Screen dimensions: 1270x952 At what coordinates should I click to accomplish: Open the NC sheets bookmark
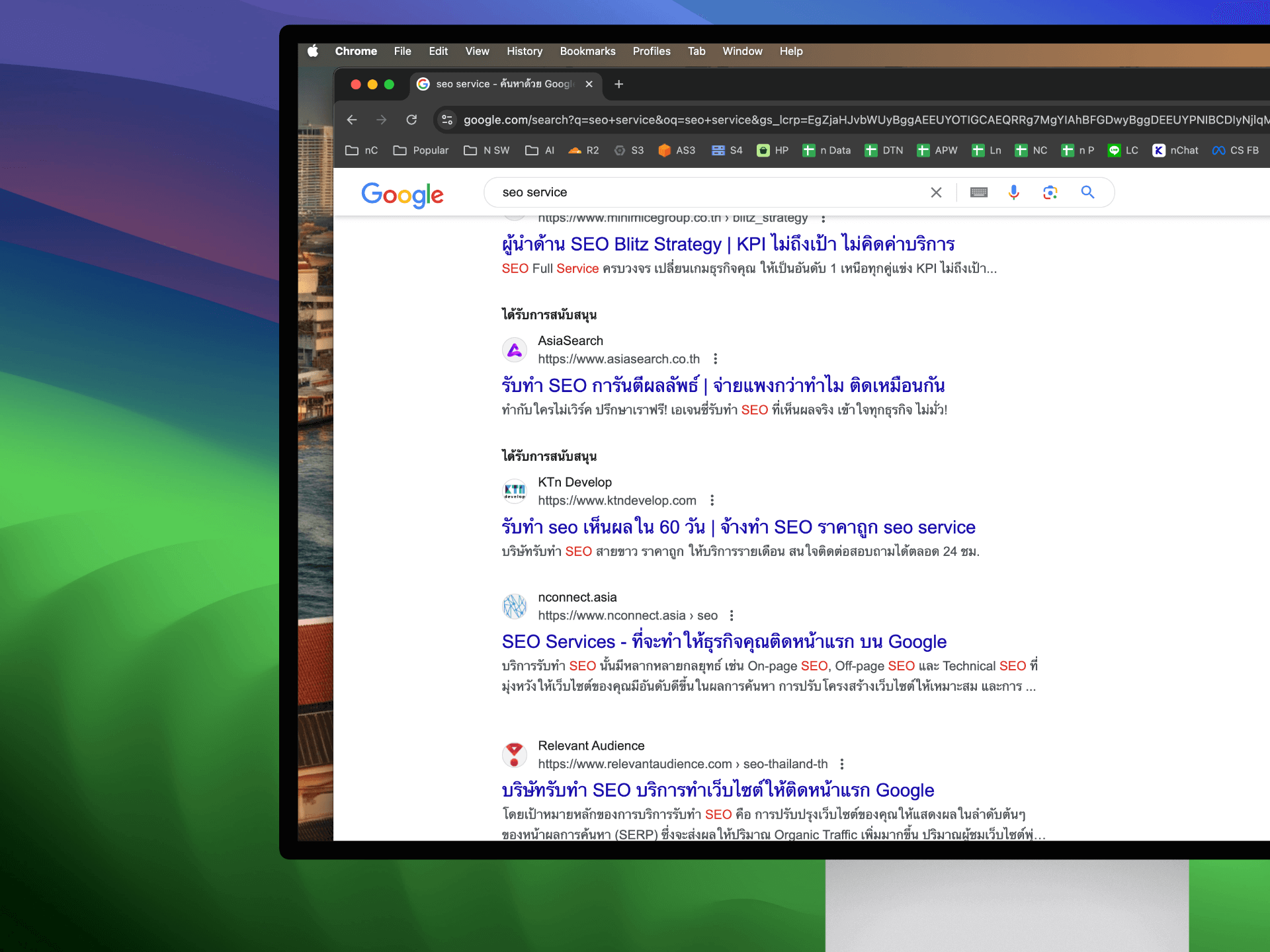click(1031, 151)
